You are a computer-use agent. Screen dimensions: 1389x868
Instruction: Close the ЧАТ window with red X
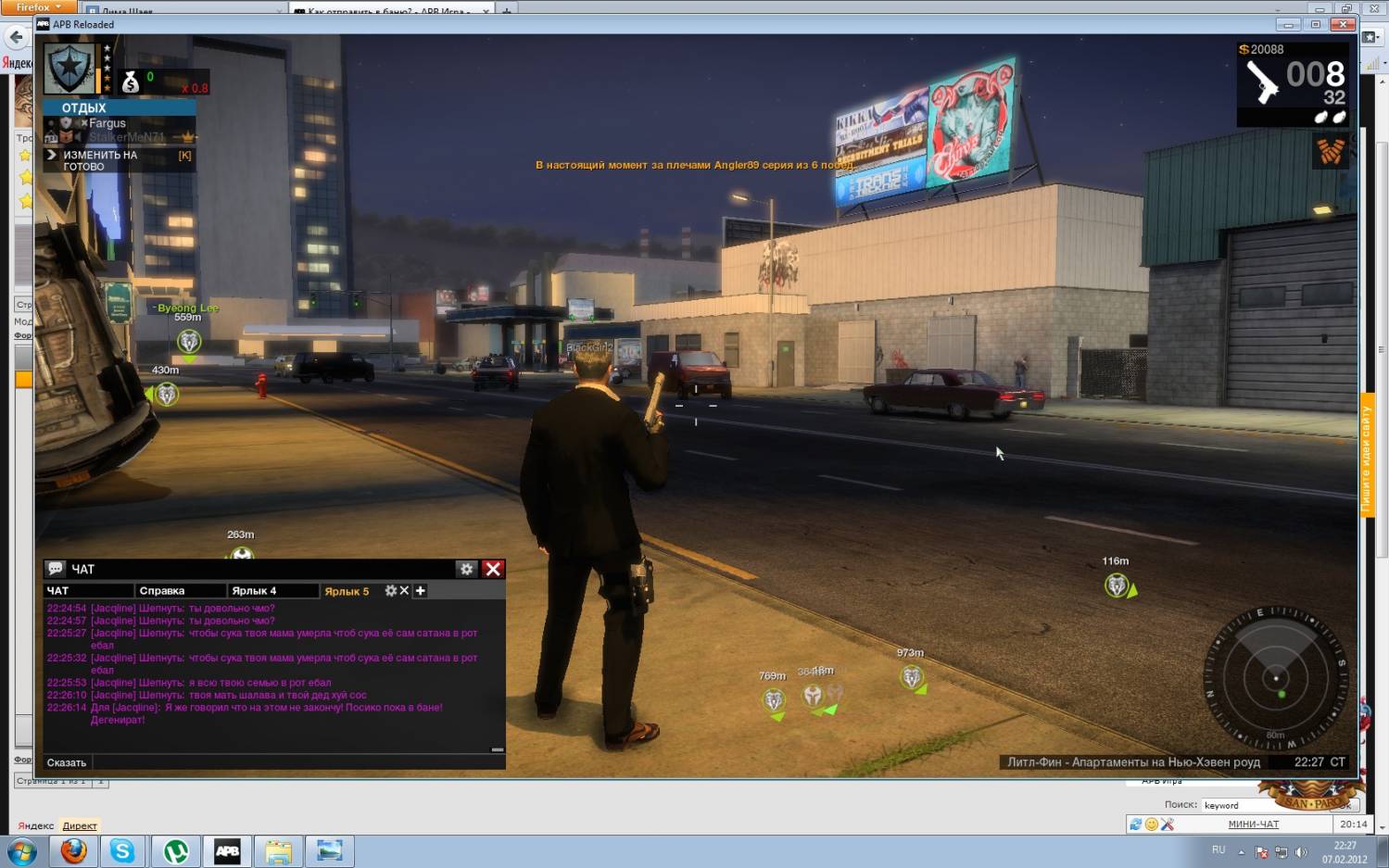(493, 569)
